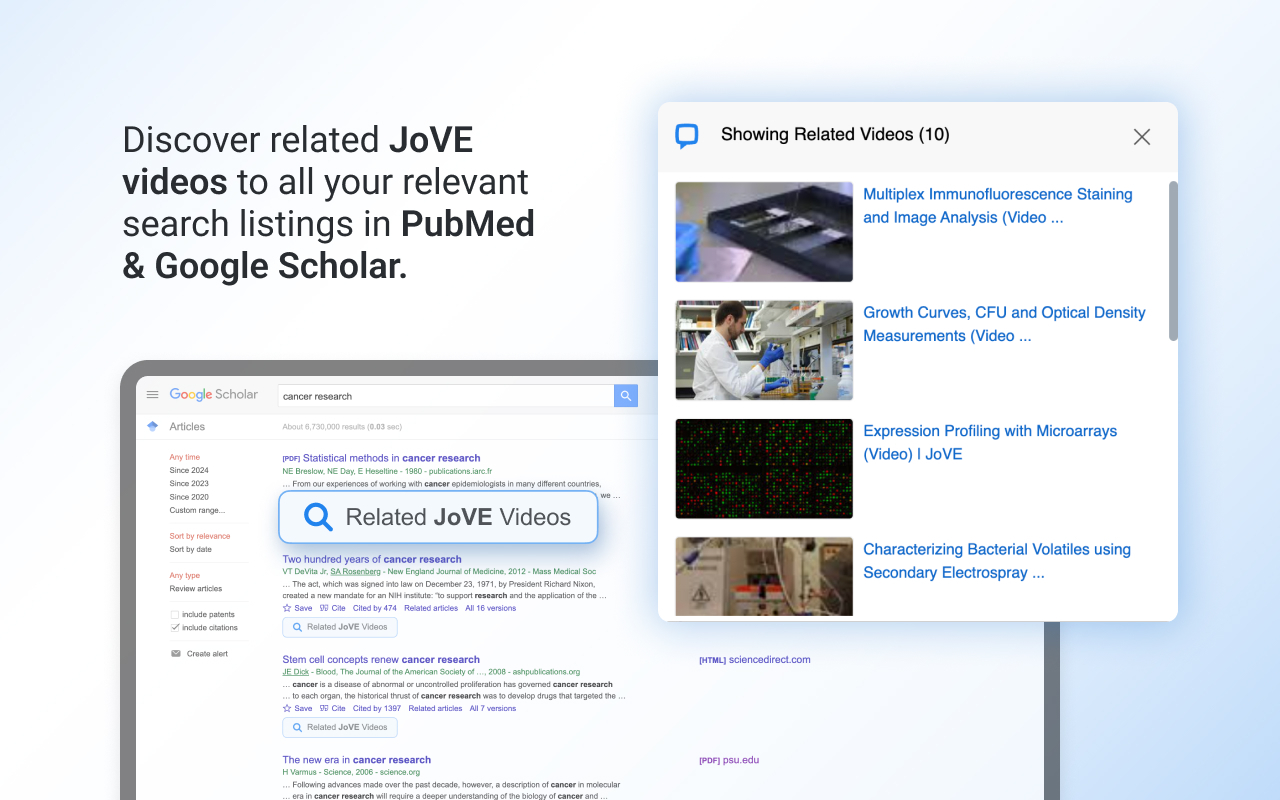The image size is (1280, 800).
Task: Click the envelope icon next to Create alert
Action: pos(176,654)
